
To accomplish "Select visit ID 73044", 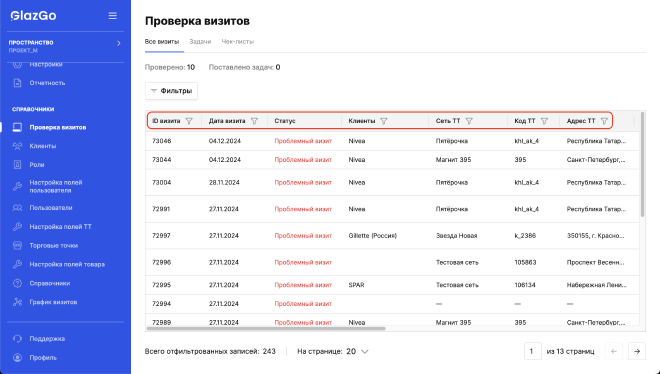I will coord(162,160).
